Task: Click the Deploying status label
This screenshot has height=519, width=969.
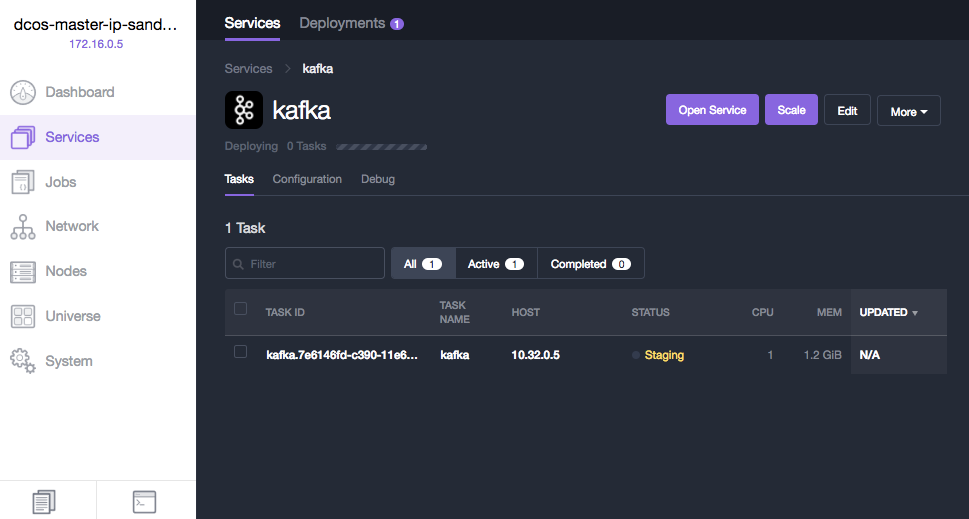Action: [x=251, y=146]
